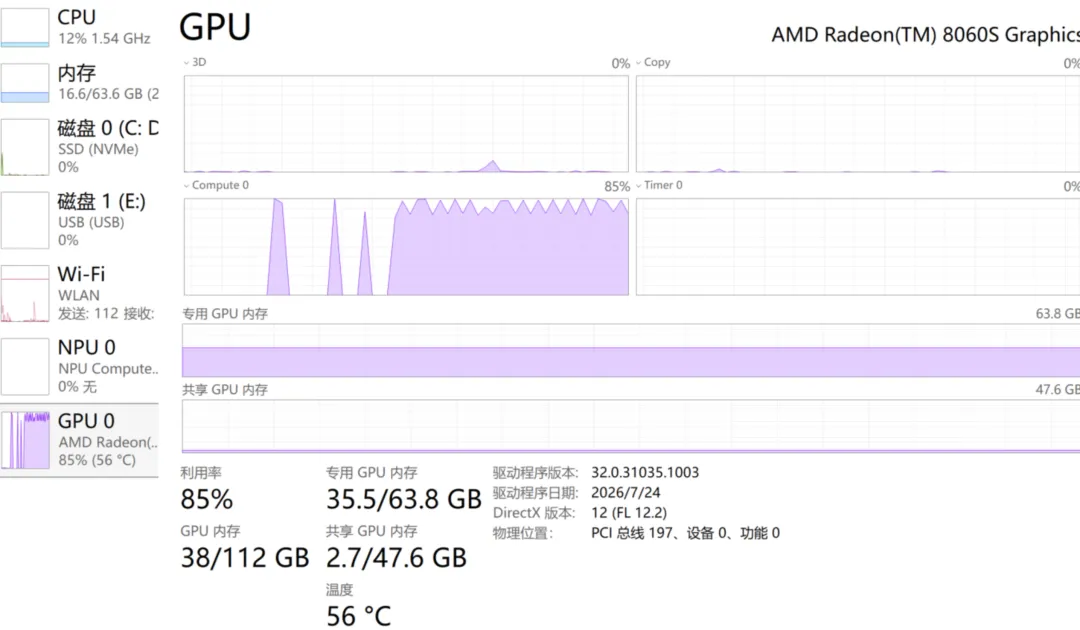Image resolution: width=1080 pixels, height=630 pixels.
Task: Select the GPU 0 graph thumbnail
Action: [25, 440]
